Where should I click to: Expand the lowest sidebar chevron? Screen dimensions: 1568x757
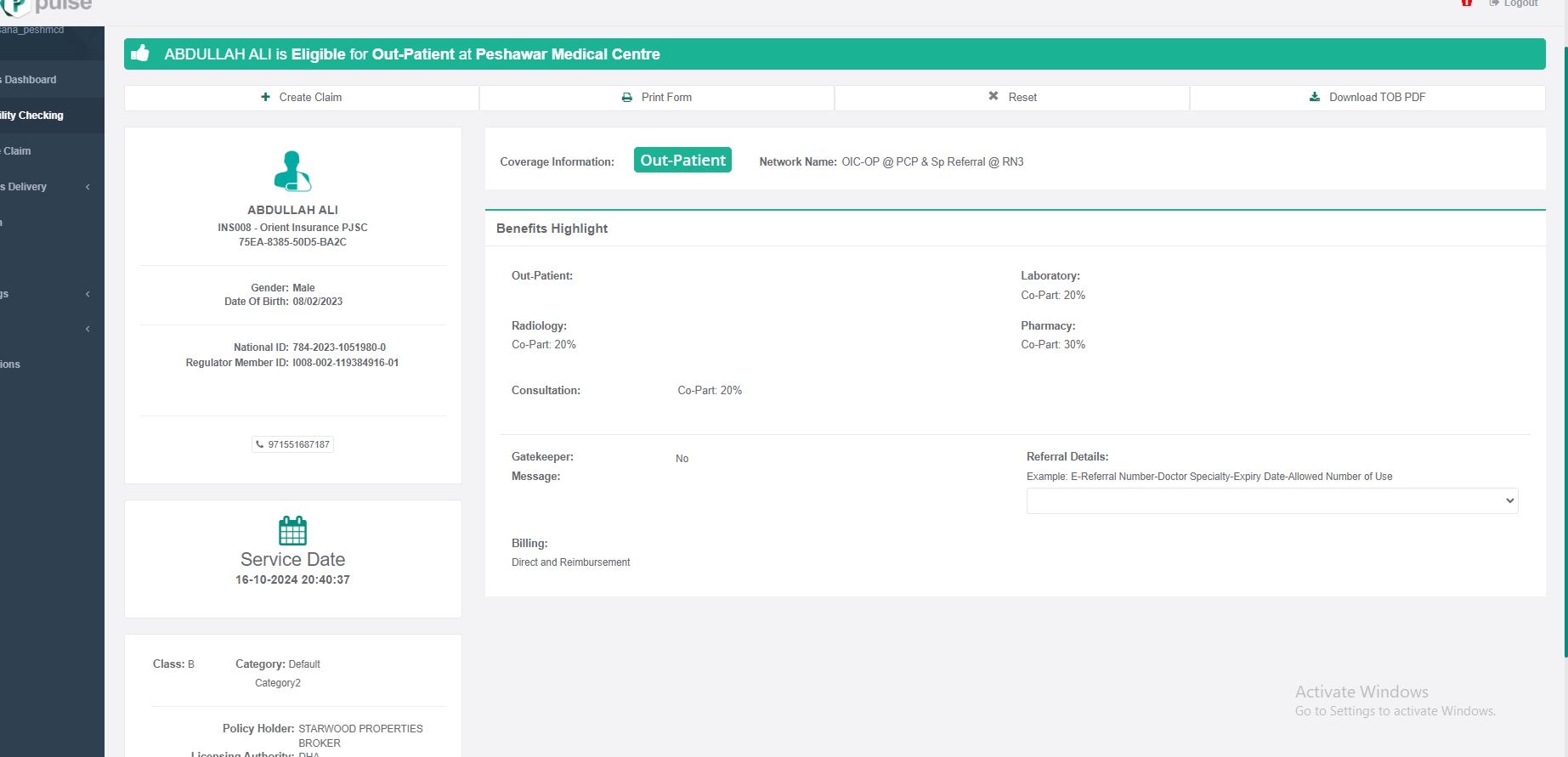click(x=88, y=329)
